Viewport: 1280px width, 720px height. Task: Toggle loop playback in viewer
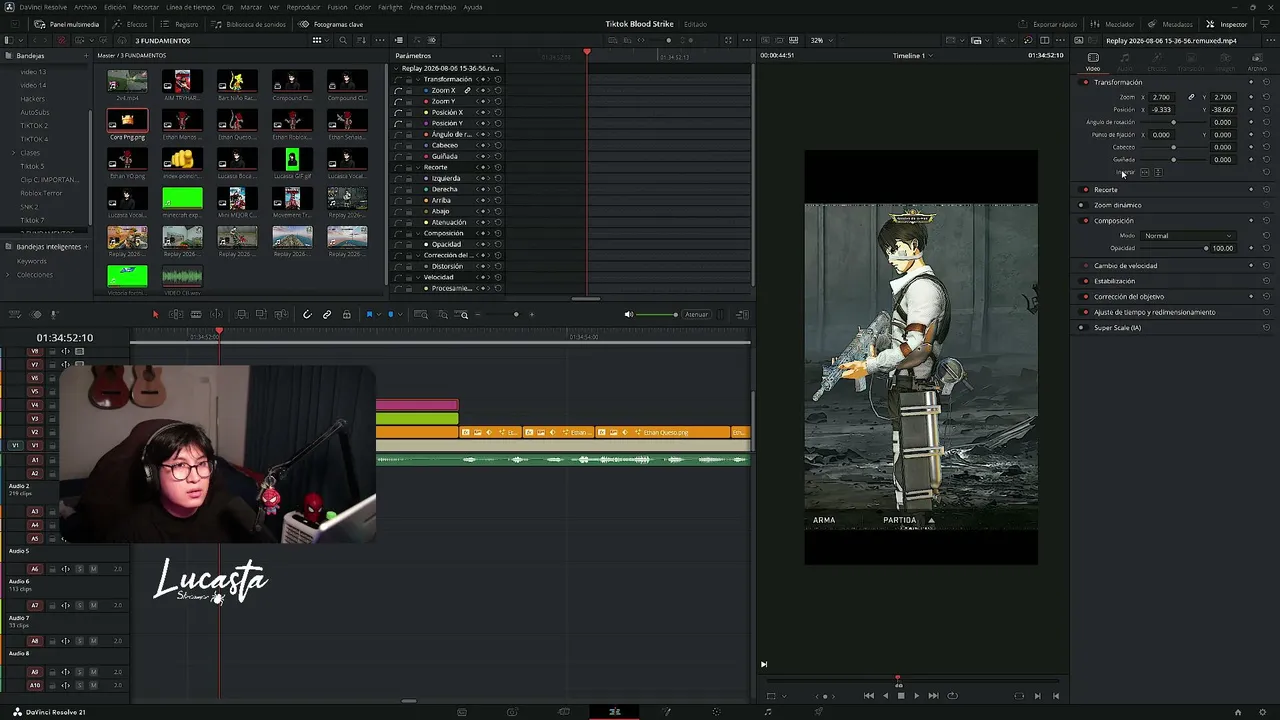[952, 696]
